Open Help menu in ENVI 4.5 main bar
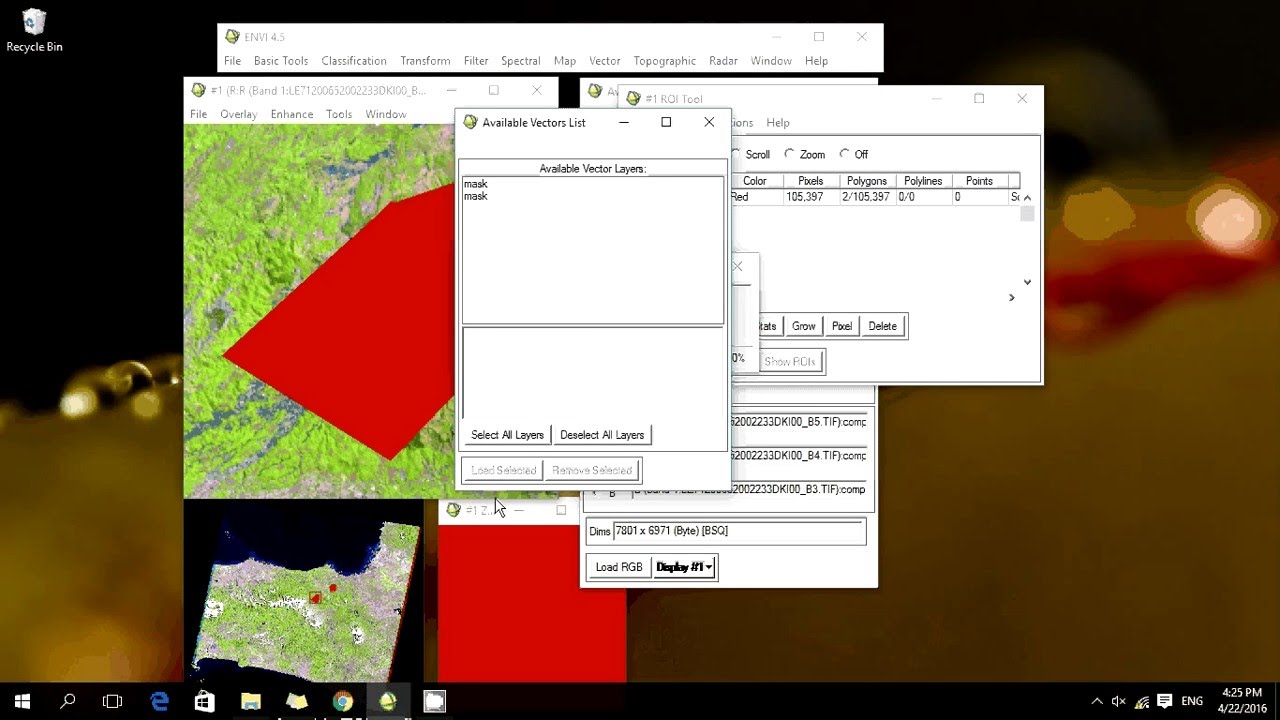Image resolution: width=1280 pixels, height=720 pixels. (816, 61)
